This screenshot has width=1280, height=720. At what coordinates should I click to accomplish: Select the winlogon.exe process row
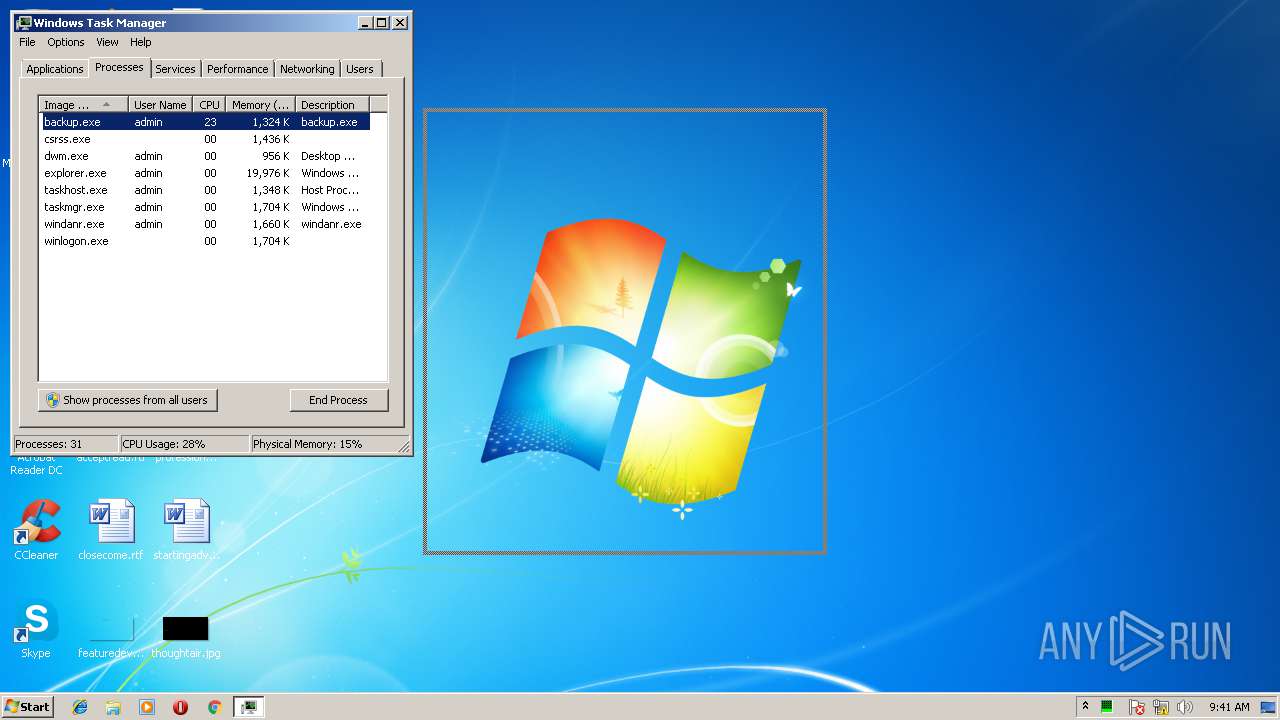point(206,241)
